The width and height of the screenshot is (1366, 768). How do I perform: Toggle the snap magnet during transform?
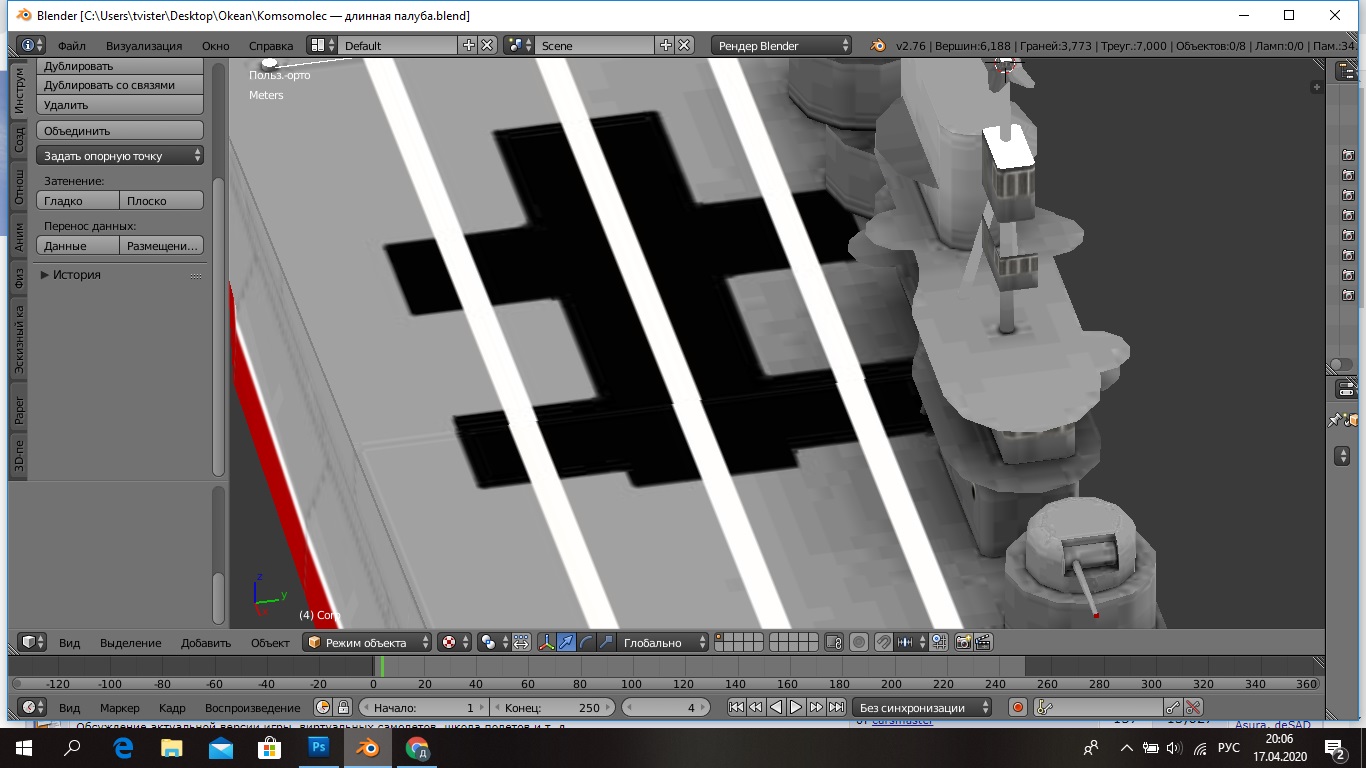[x=884, y=642]
